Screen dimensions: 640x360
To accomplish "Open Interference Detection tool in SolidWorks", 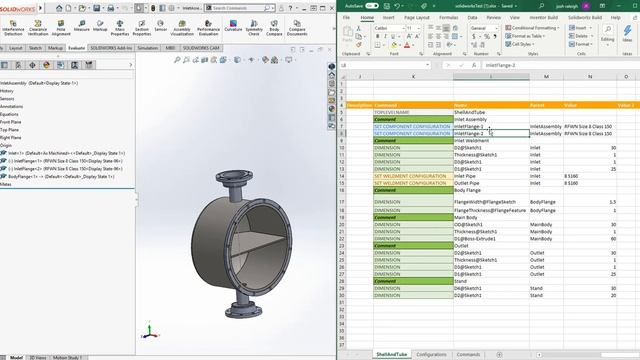I will point(13,27).
